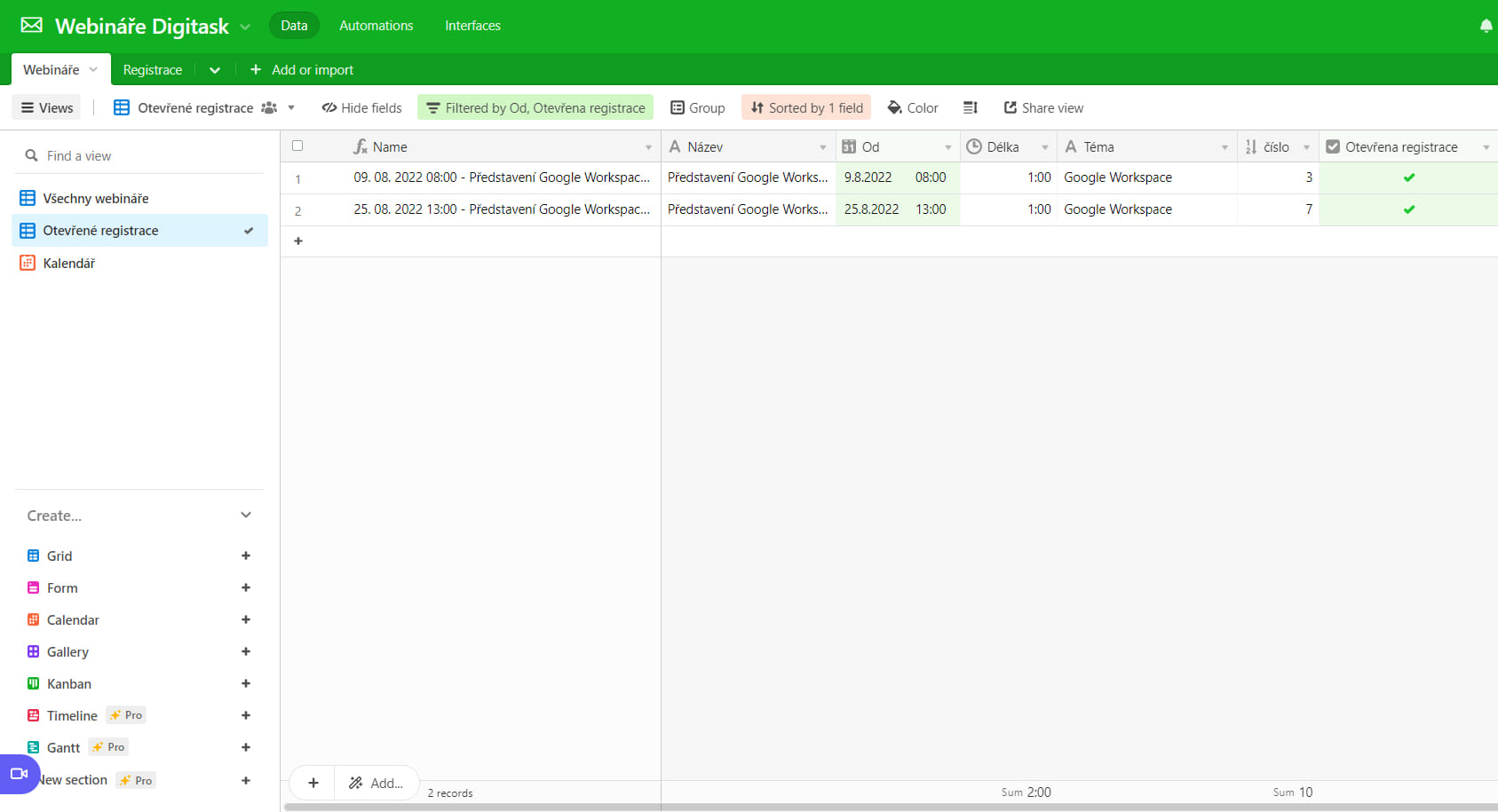The image size is (1498, 812).
Task: Click the video recorder widget icon
Action: pyautogui.click(x=19, y=774)
